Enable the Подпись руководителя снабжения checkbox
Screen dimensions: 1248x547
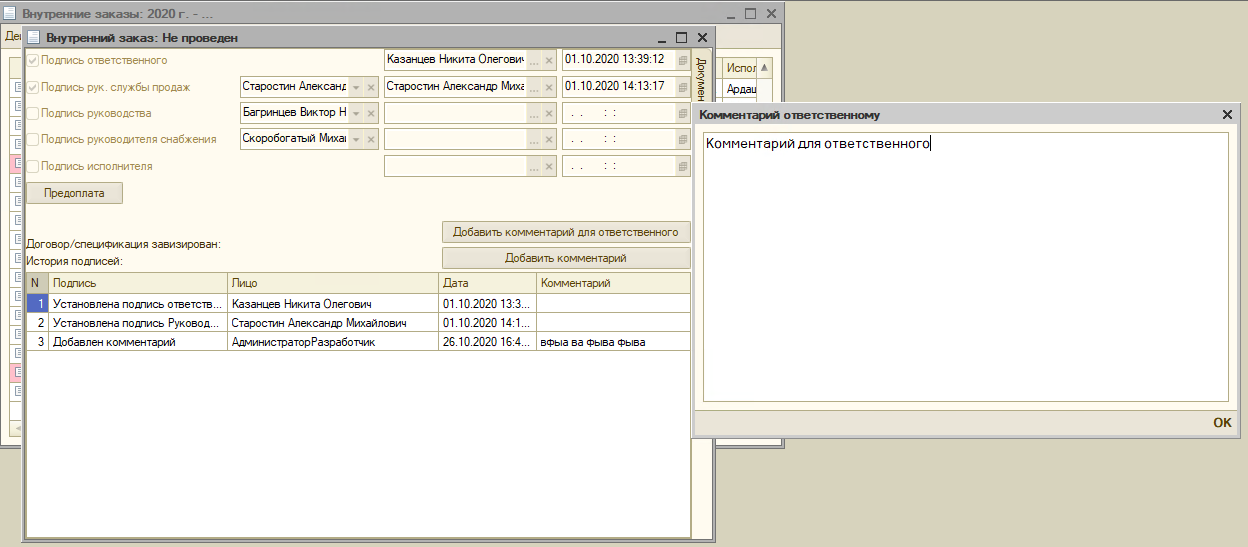[33, 140]
